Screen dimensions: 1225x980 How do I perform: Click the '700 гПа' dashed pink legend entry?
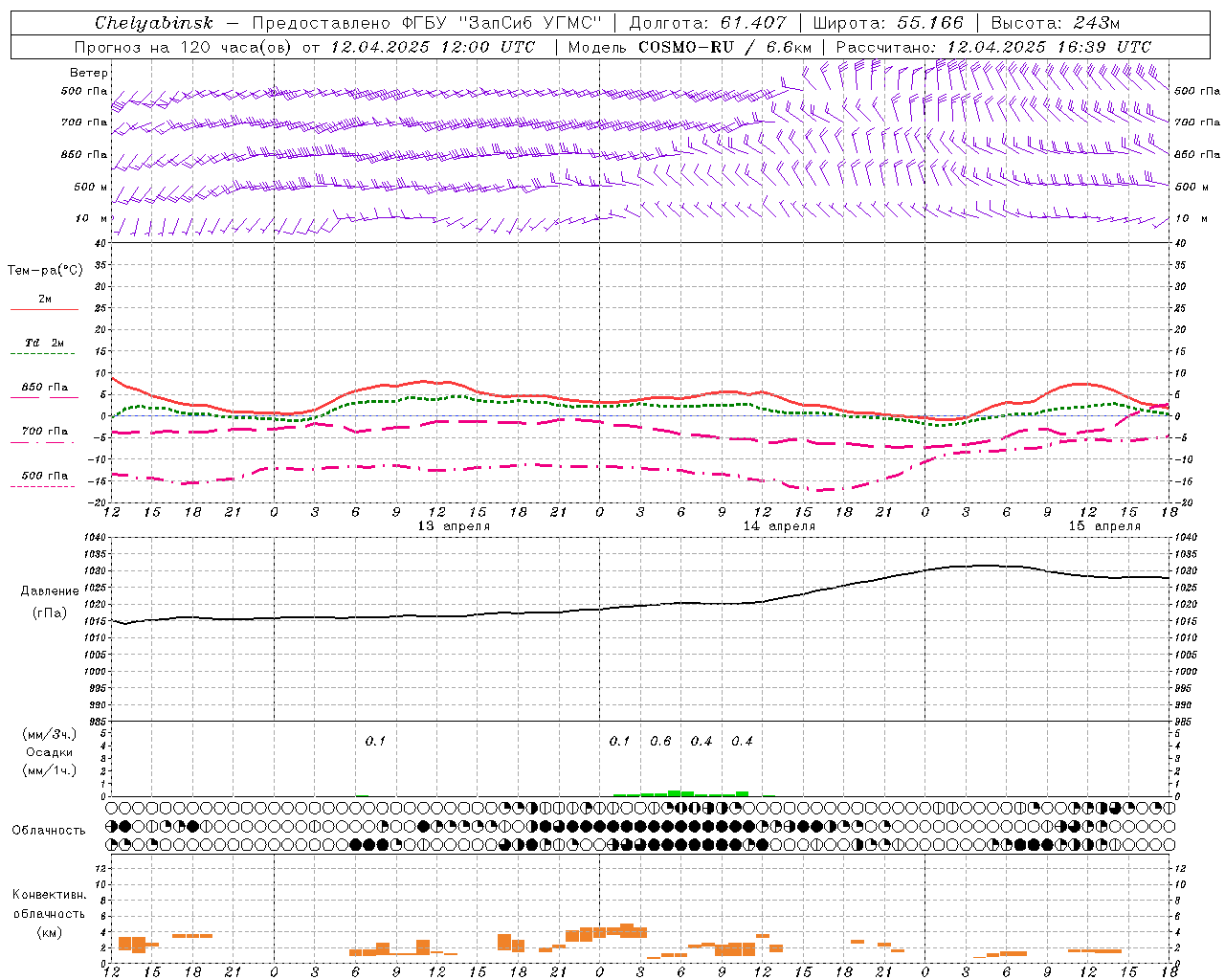(x=44, y=432)
